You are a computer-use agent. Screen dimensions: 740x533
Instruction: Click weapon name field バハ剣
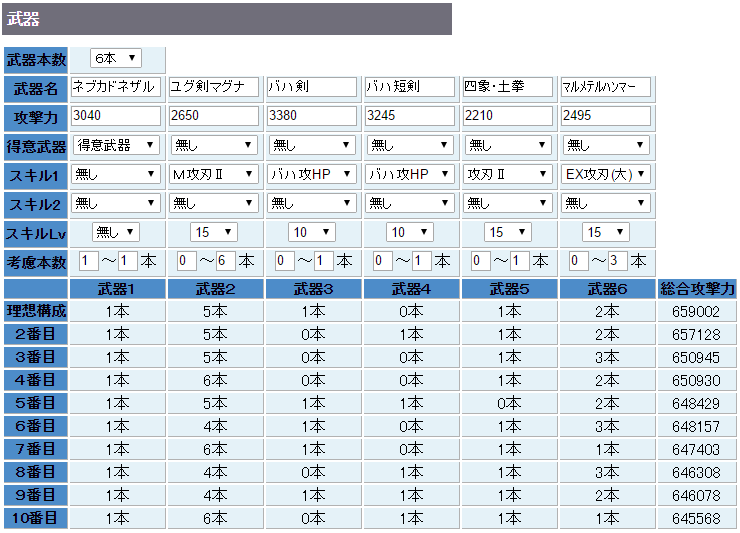(312, 87)
